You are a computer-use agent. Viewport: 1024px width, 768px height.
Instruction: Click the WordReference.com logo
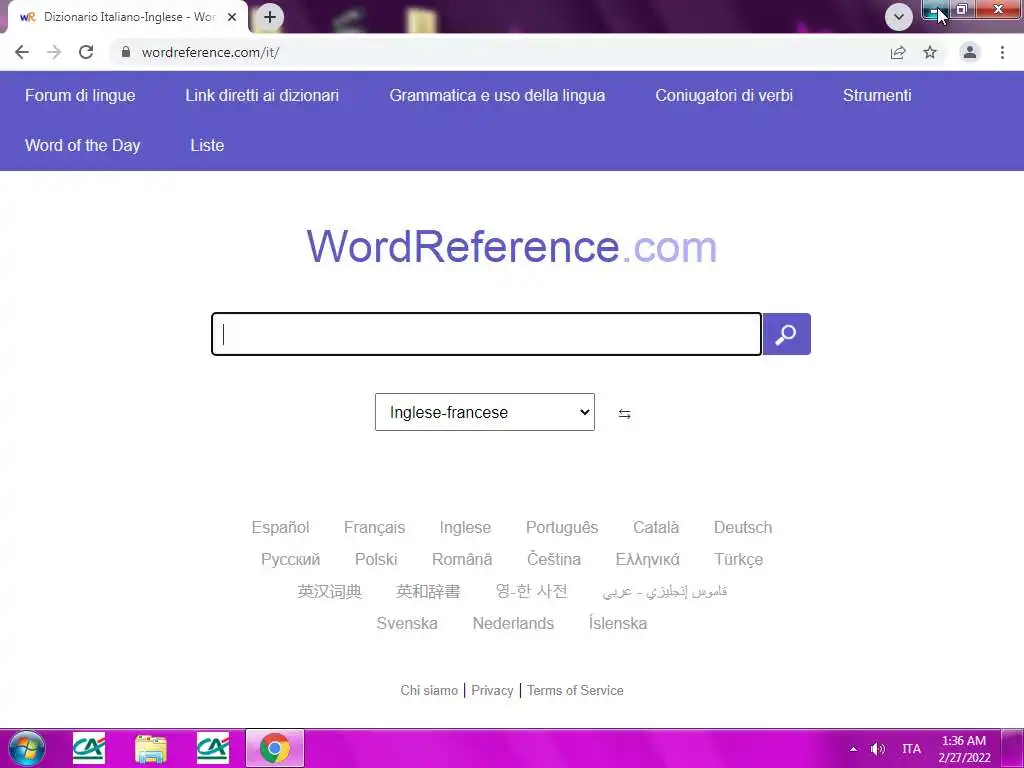[x=512, y=246]
